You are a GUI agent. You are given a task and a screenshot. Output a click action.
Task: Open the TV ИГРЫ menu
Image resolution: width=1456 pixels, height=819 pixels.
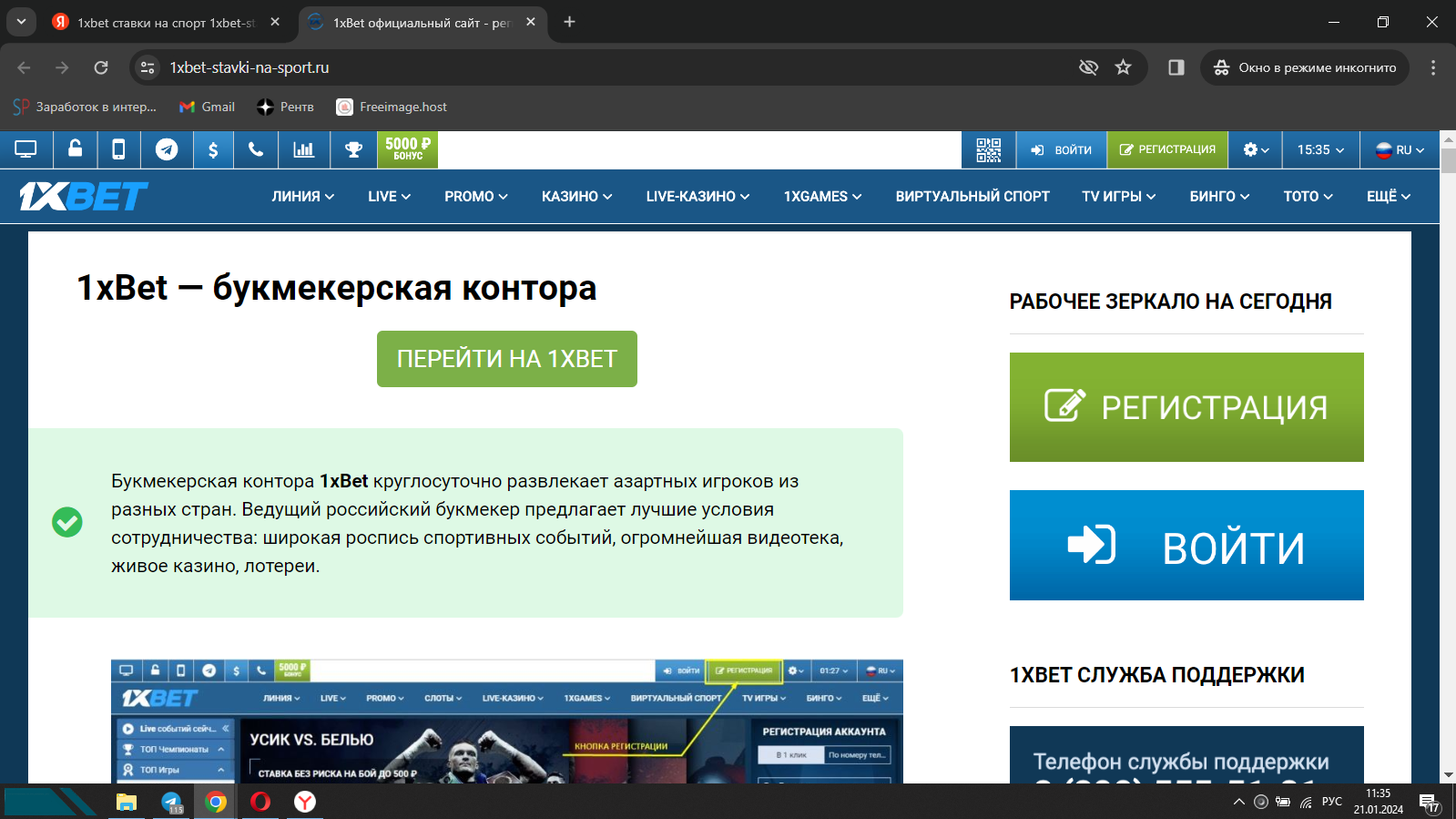(1119, 196)
